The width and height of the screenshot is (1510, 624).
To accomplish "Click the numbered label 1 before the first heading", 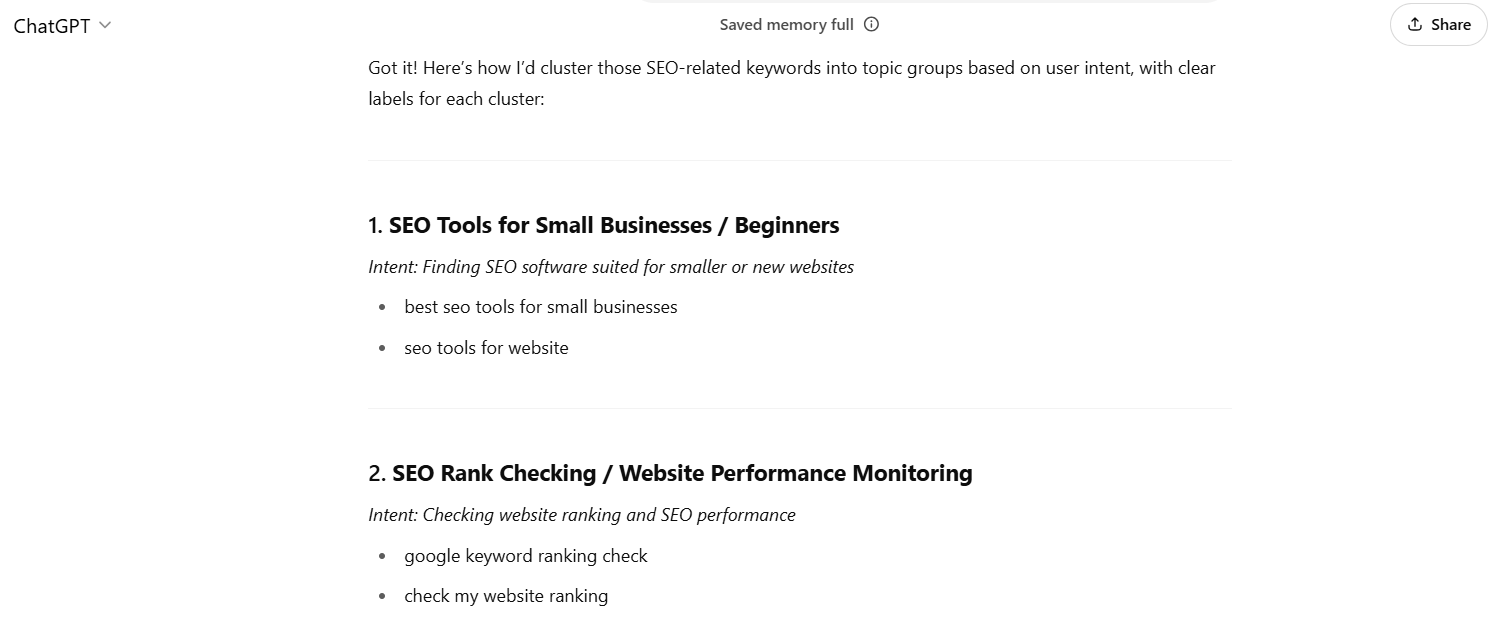I will tap(374, 225).
